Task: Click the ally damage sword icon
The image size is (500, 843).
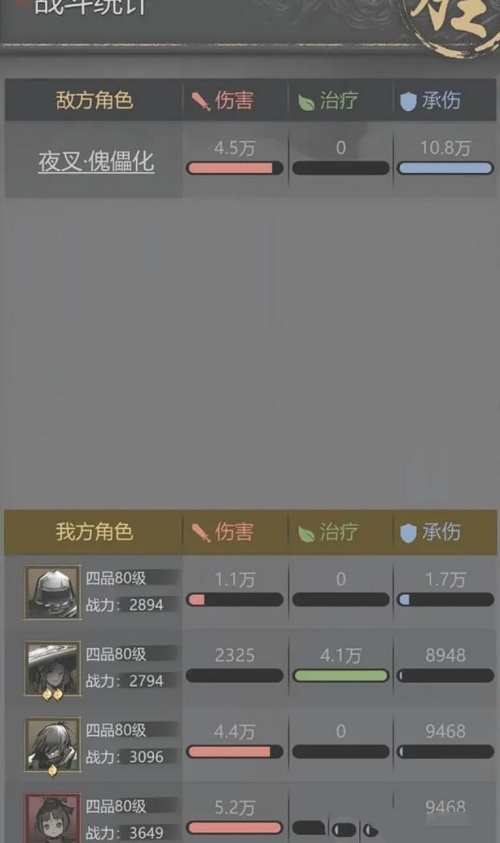Action: (x=201, y=533)
